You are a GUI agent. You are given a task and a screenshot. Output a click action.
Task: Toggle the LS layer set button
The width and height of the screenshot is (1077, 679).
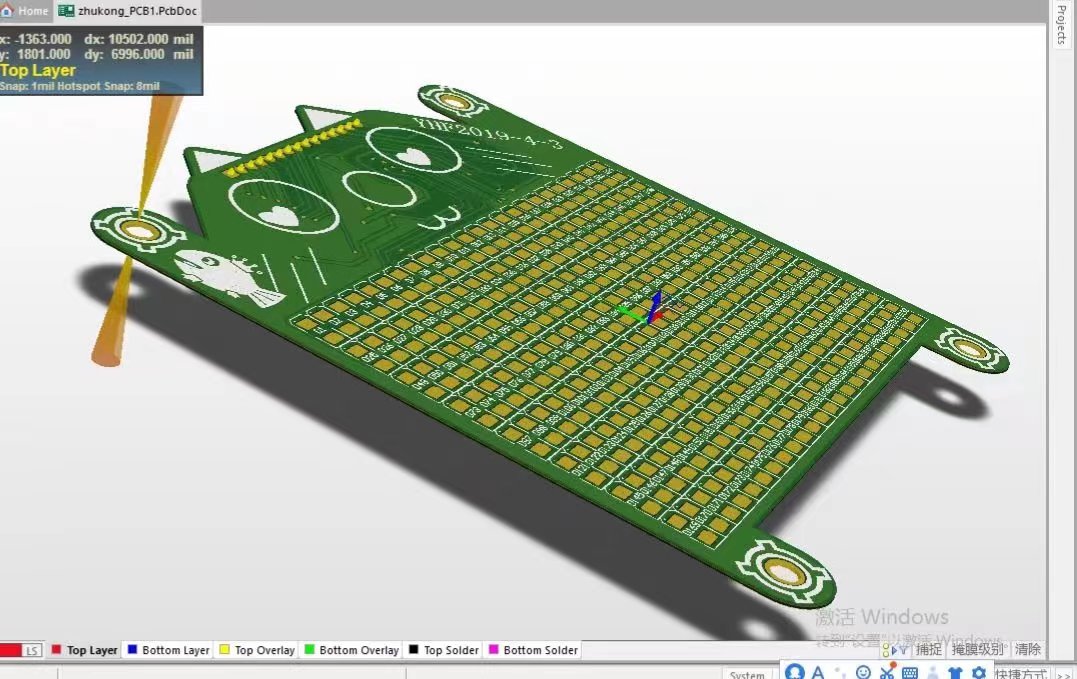32,651
